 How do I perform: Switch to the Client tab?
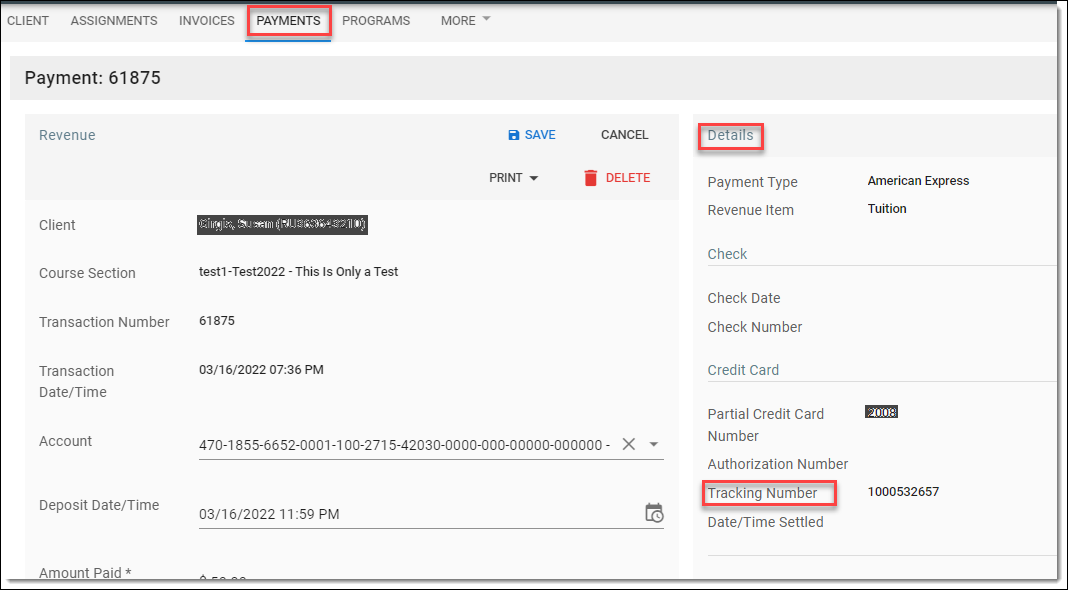(x=28, y=20)
